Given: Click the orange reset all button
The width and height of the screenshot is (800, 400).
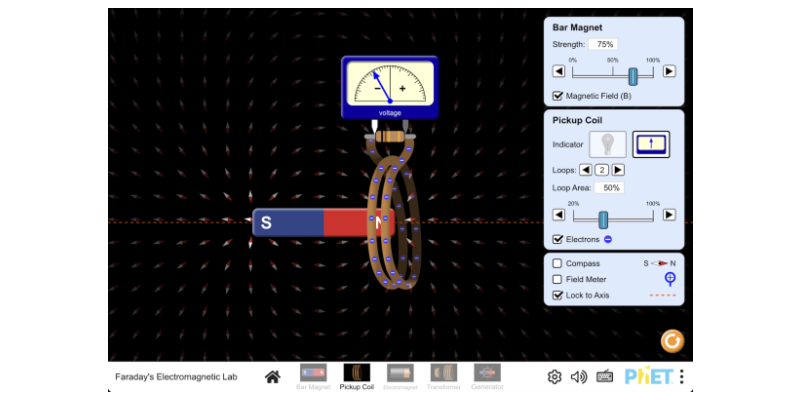Looking at the screenshot, I should click(x=673, y=341).
